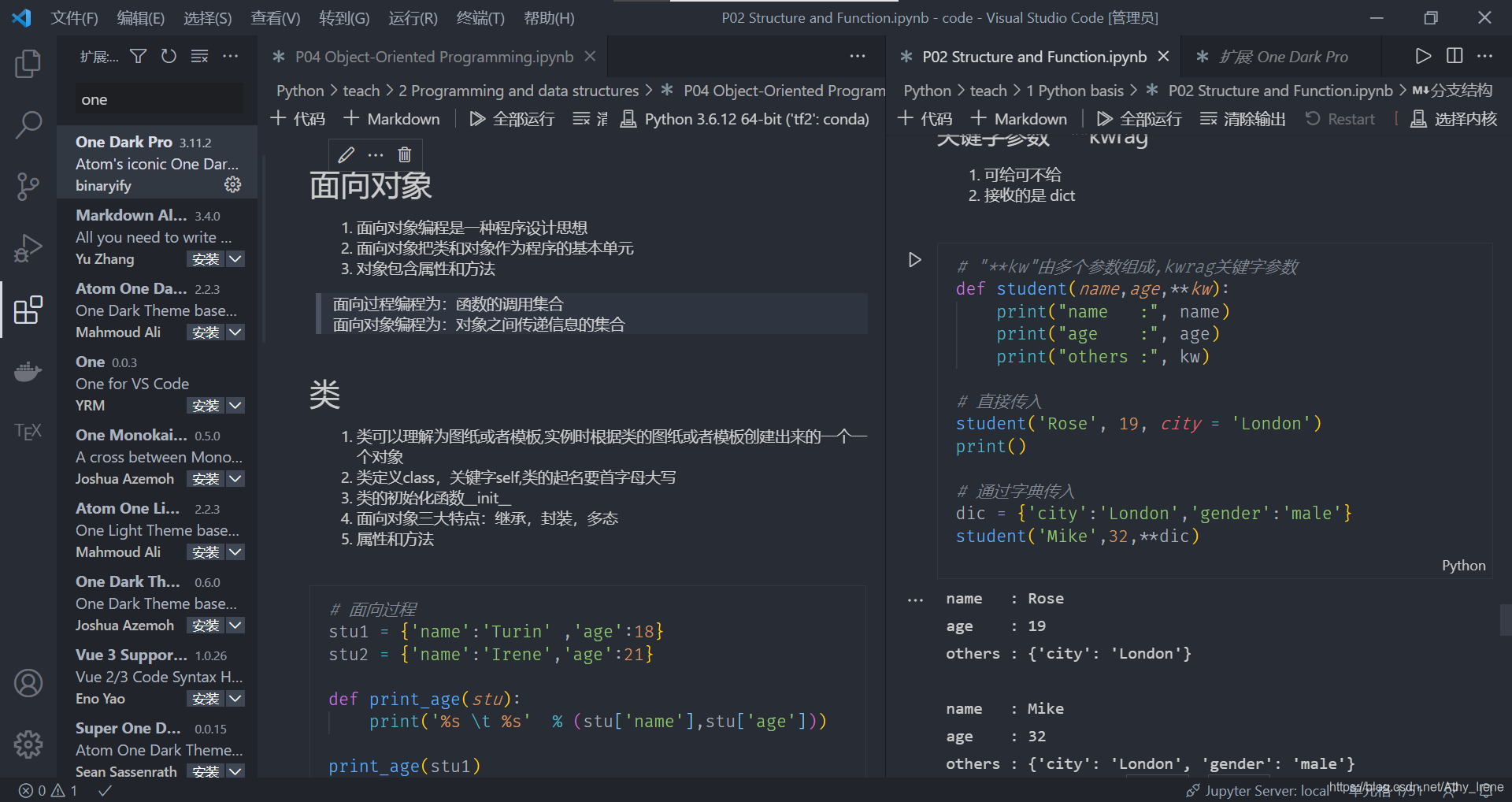
Task: Run all cells in left notebook
Action: point(512,119)
